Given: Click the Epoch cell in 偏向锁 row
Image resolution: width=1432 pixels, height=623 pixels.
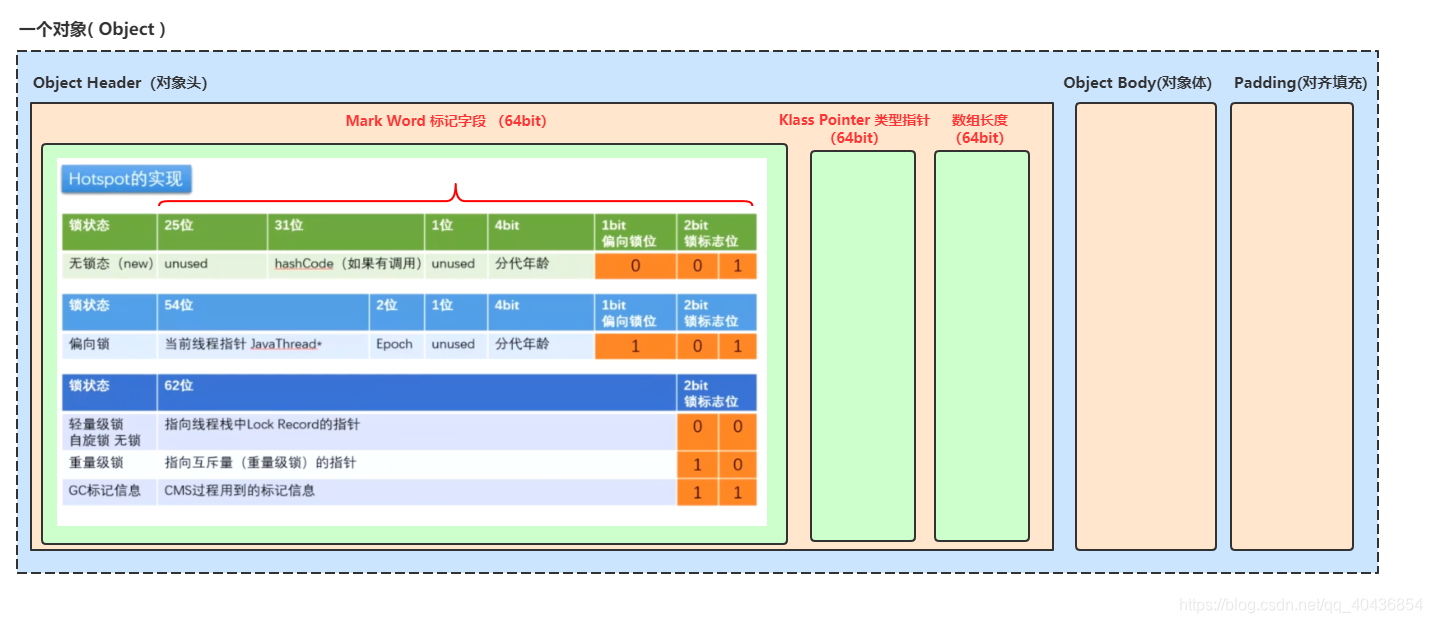Looking at the screenshot, I should click(394, 344).
